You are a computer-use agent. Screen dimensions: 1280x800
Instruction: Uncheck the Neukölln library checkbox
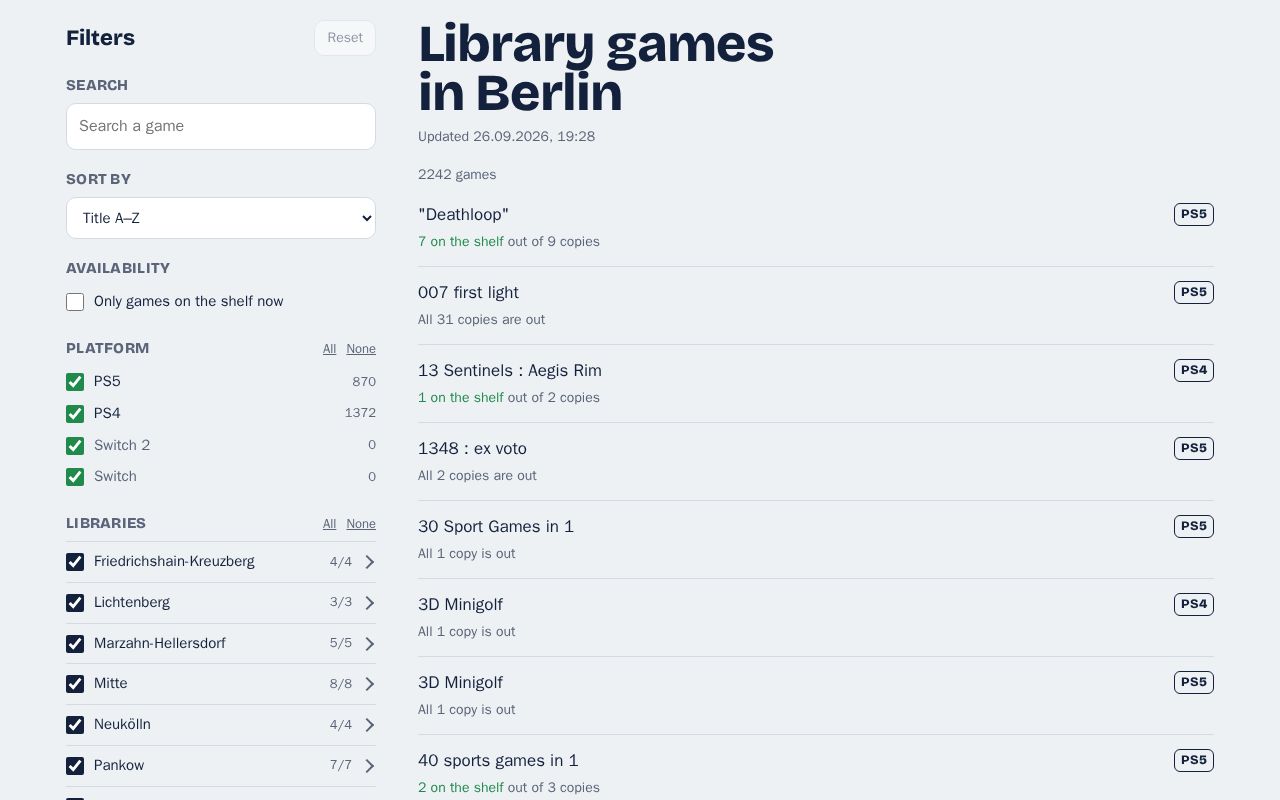pos(75,725)
